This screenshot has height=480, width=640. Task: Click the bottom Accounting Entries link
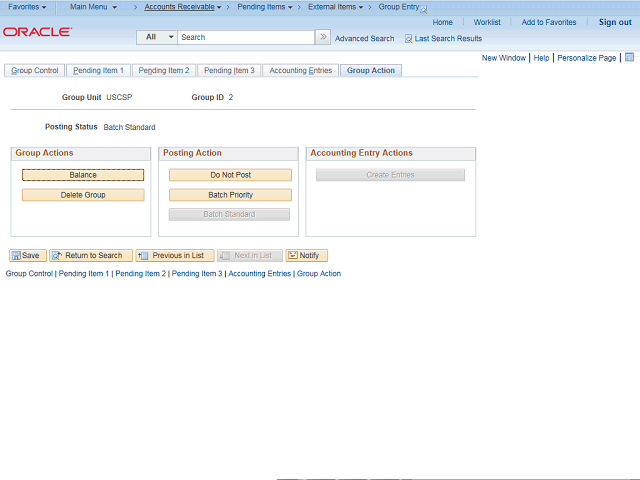click(260, 273)
